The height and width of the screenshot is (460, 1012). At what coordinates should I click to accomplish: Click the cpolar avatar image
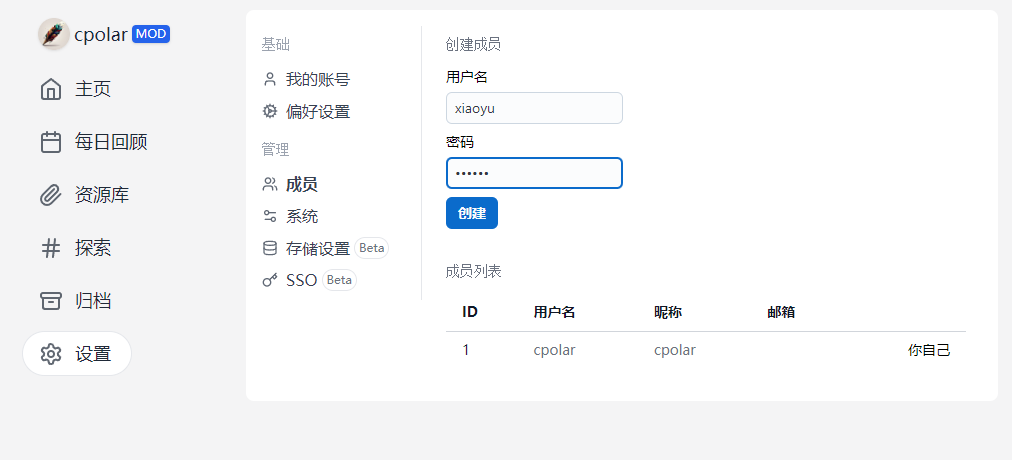(x=54, y=34)
